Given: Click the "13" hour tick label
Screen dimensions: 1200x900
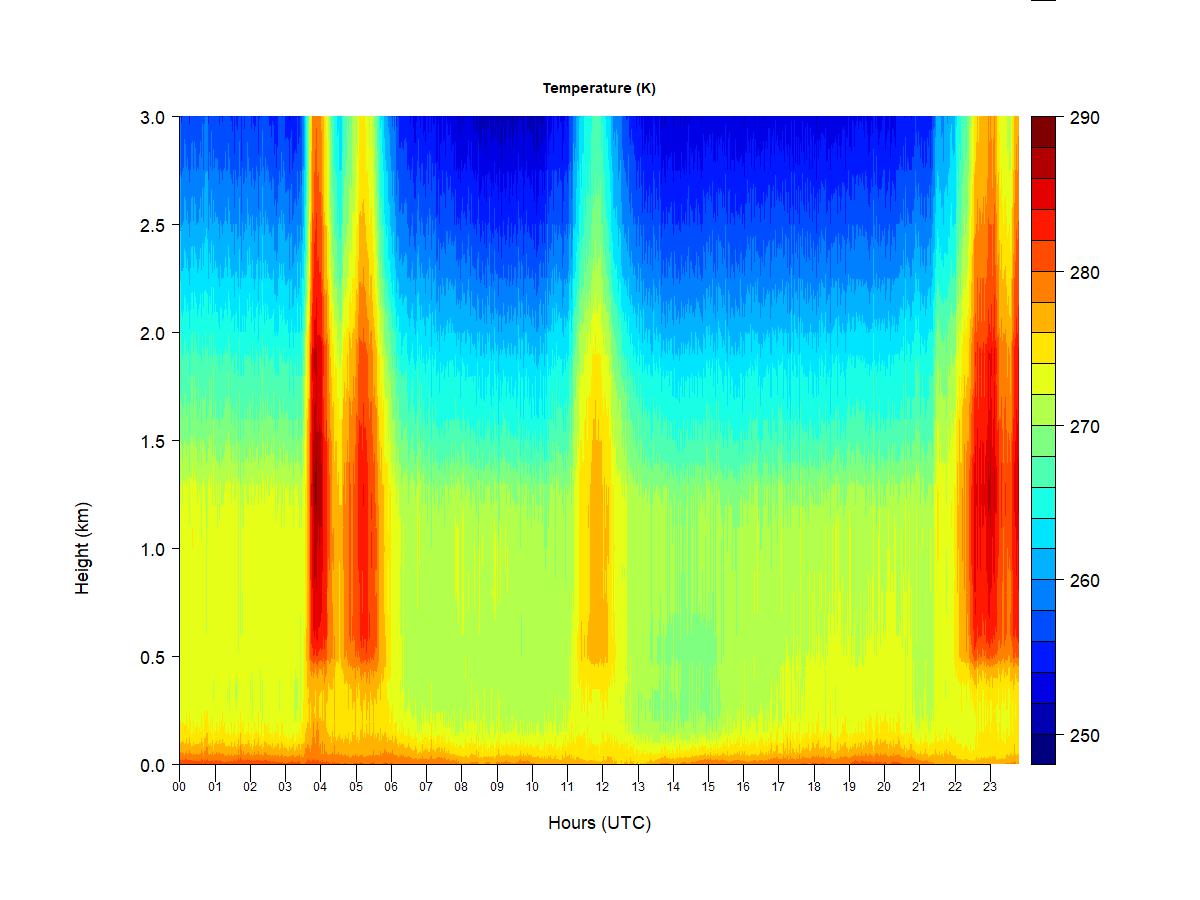Looking at the screenshot, I should tap(638, 787).
